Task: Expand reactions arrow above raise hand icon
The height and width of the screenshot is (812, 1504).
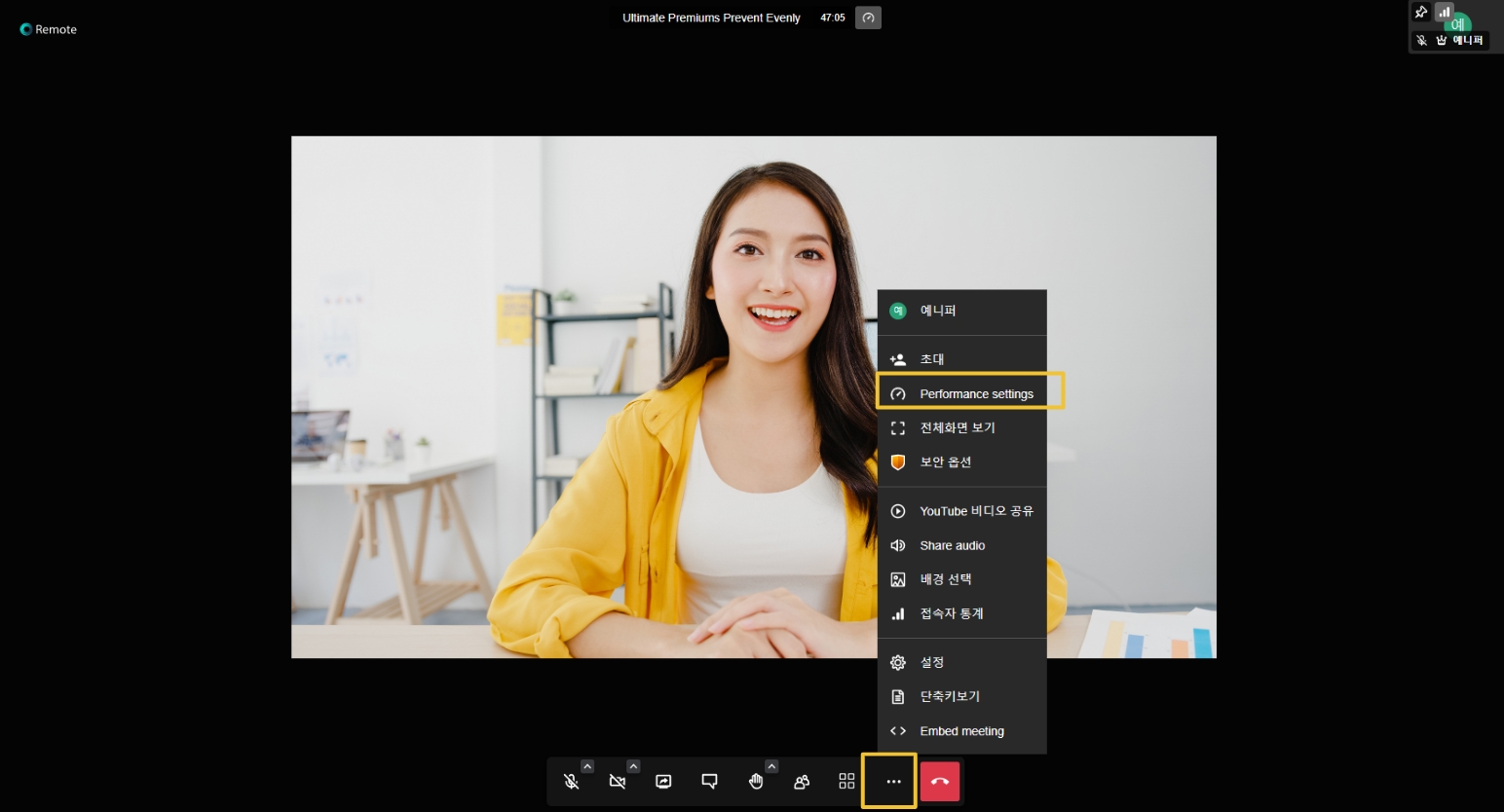Action: click(x=771, y=766)
